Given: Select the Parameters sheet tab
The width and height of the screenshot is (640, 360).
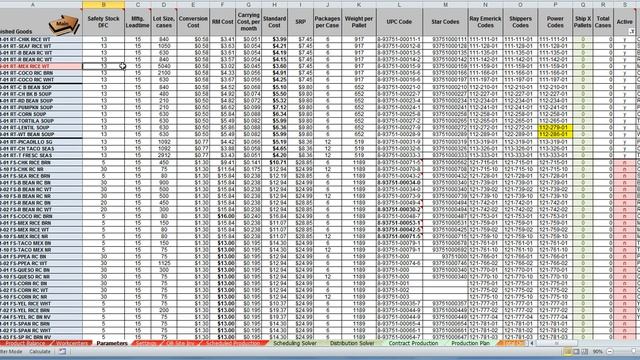Looking at the screenshot, I should point(112,343).
